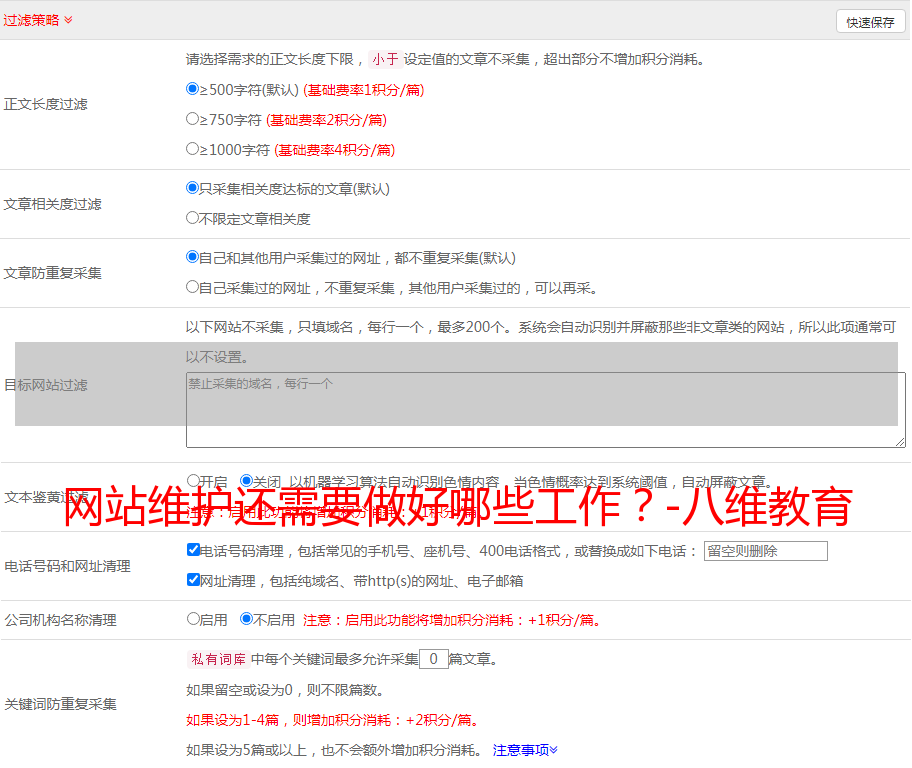Click the 关键词防重复采集 label
Image resolution: width=912 pixels, height=768 pixels.
click(x=60, y=705)
